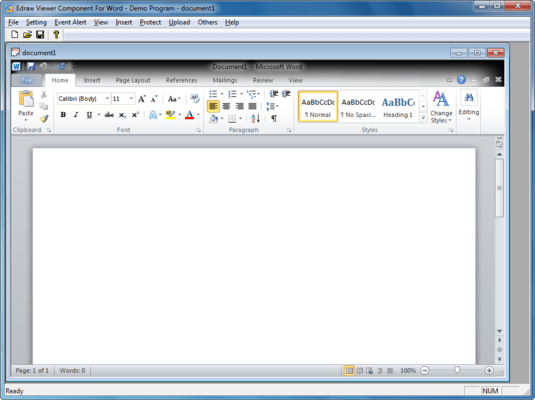Click the Save icon in Word quick access bar
This screenshot has width=535, height=400.
31,67
